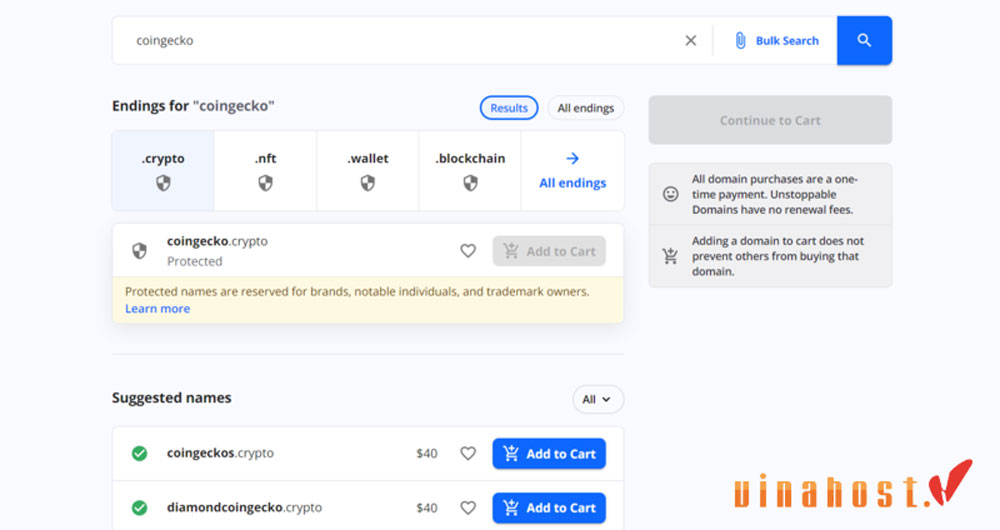Open the All filter dropdown in Suggested names
This screenshot has width=1000, height=530.
tap(598, 399)
